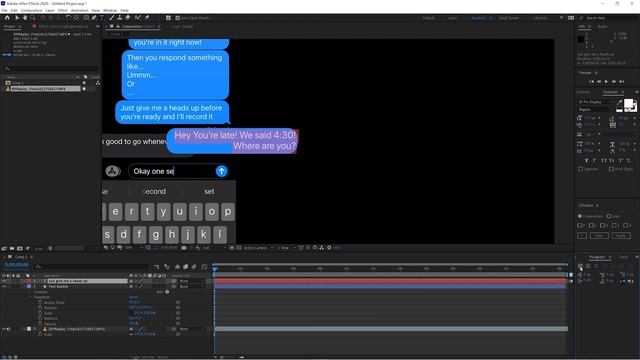This screenshot has width=640, height=360.
Task: Toggle visibility eye of the text layer
Action: (x=4, y=281)
